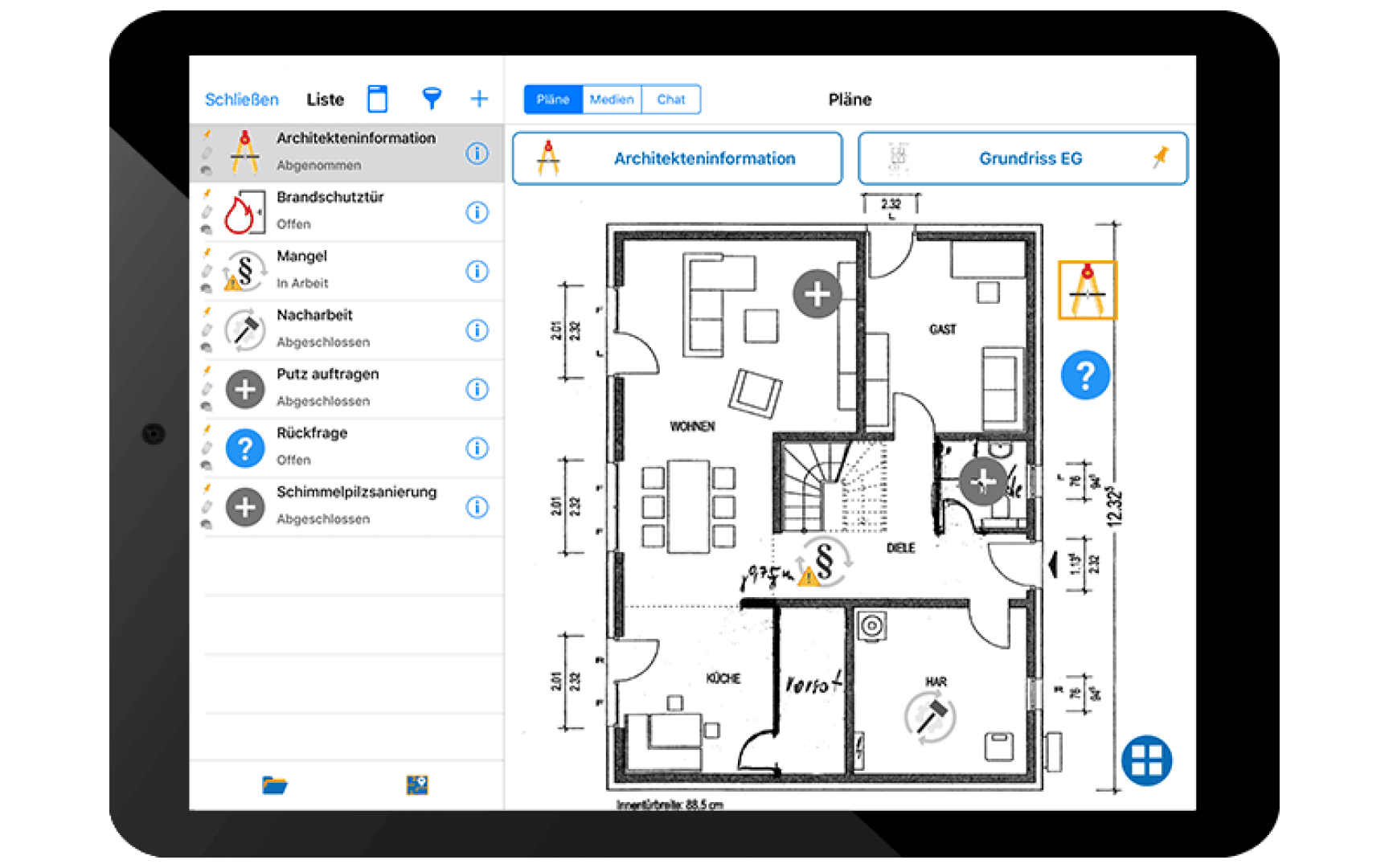Click Schließen to close the list

[x=242, y=98]
